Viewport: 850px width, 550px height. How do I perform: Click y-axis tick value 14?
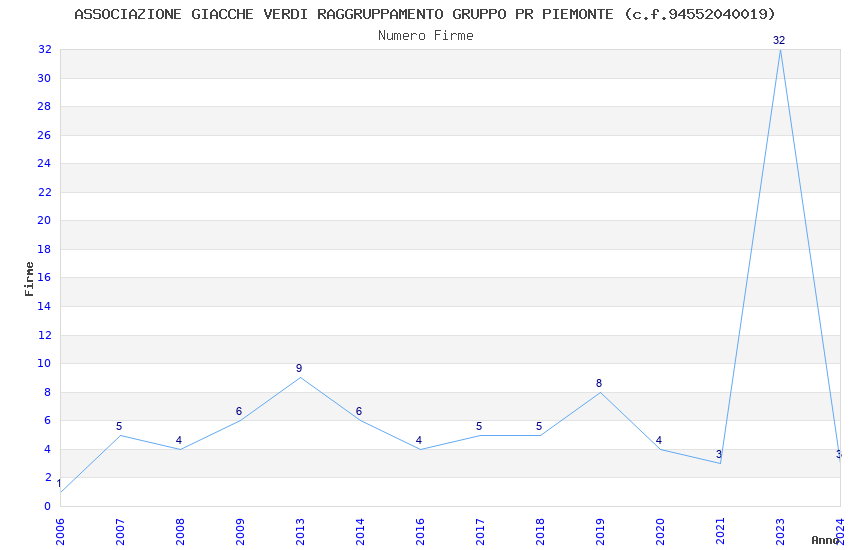point(44,306)
